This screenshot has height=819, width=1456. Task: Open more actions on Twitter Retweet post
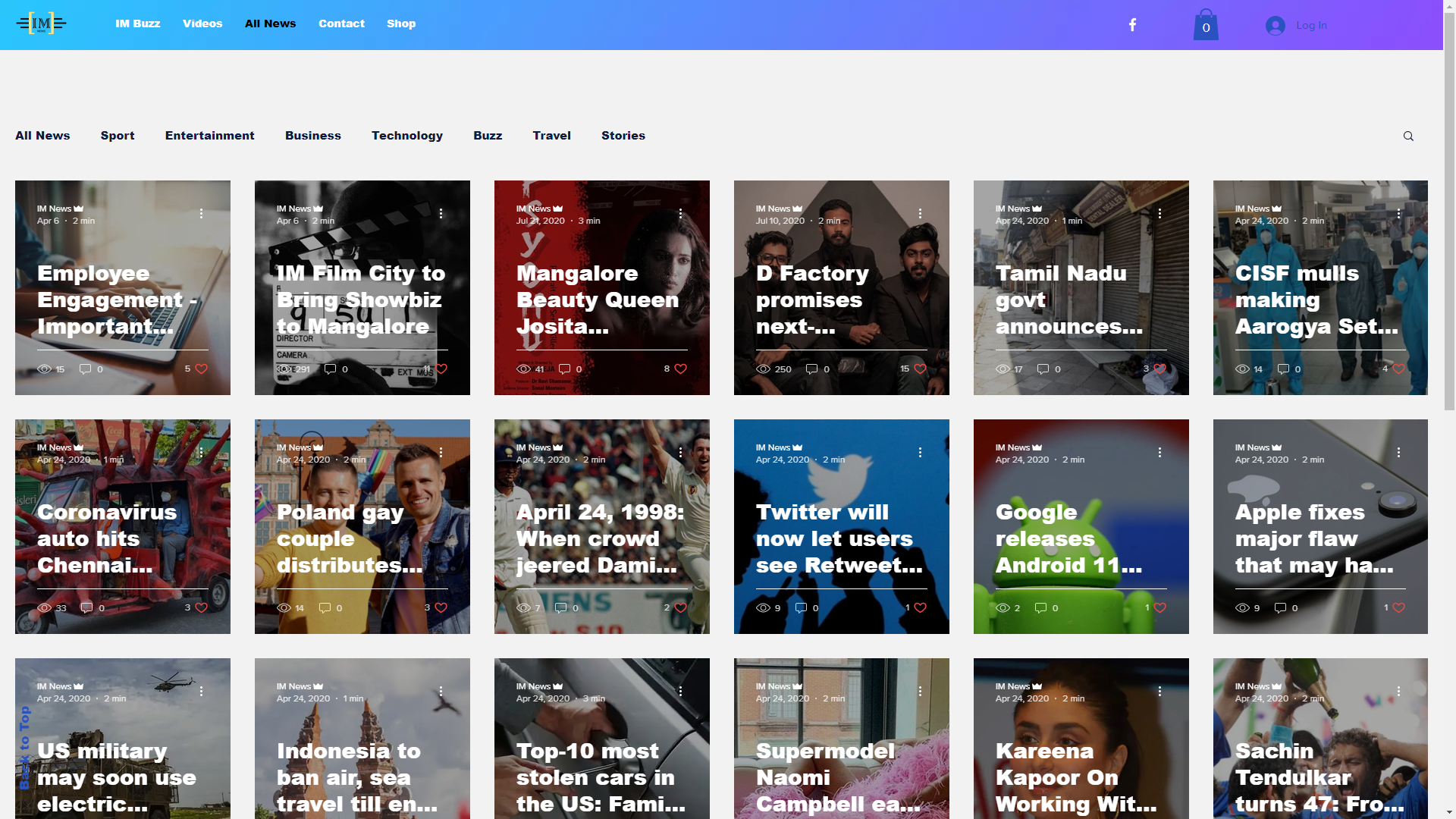coord(920,453)
